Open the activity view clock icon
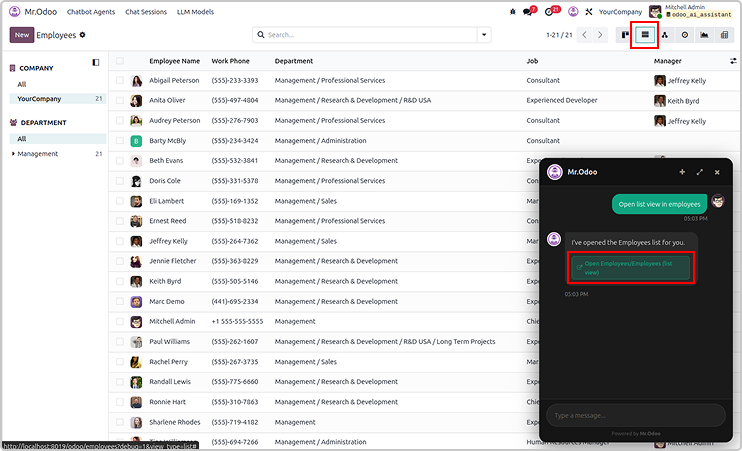The height and width of the screenshot is (451, 742). [685, 35]
